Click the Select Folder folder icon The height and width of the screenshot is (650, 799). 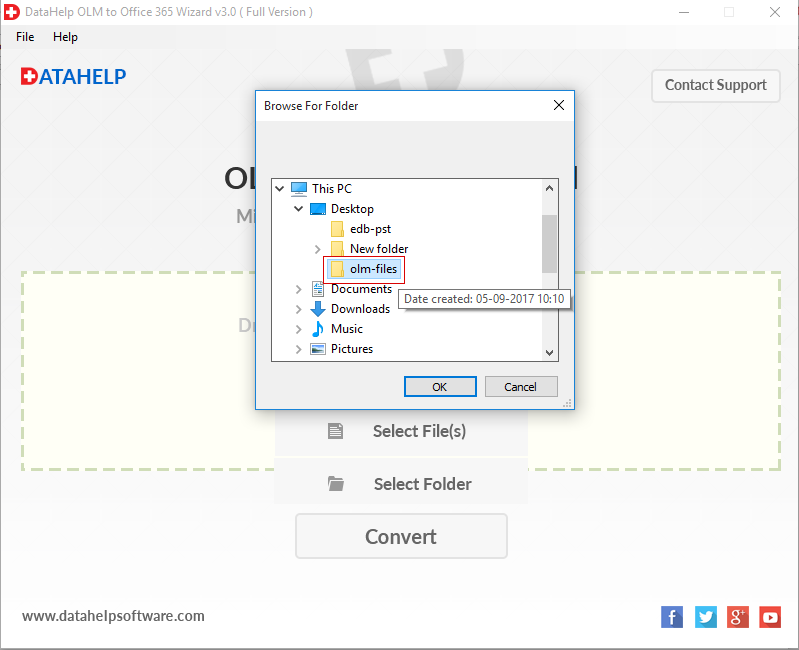[x=335, y=483]
